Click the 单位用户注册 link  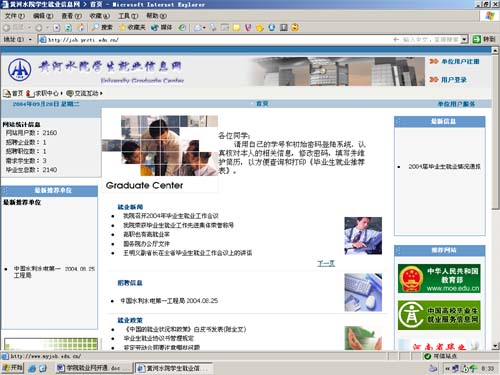tap(454, 61)
